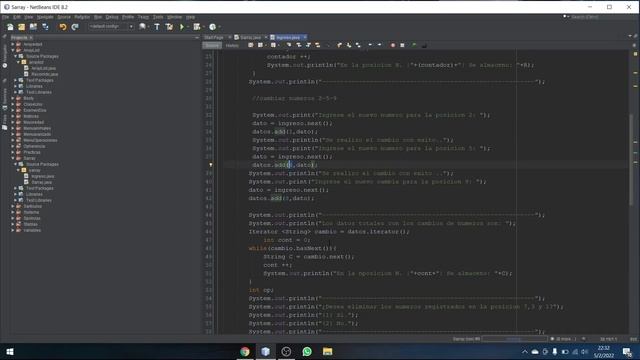
Task: Open the dropdown arrow beside Profile icon
Action: pos(219,27)
